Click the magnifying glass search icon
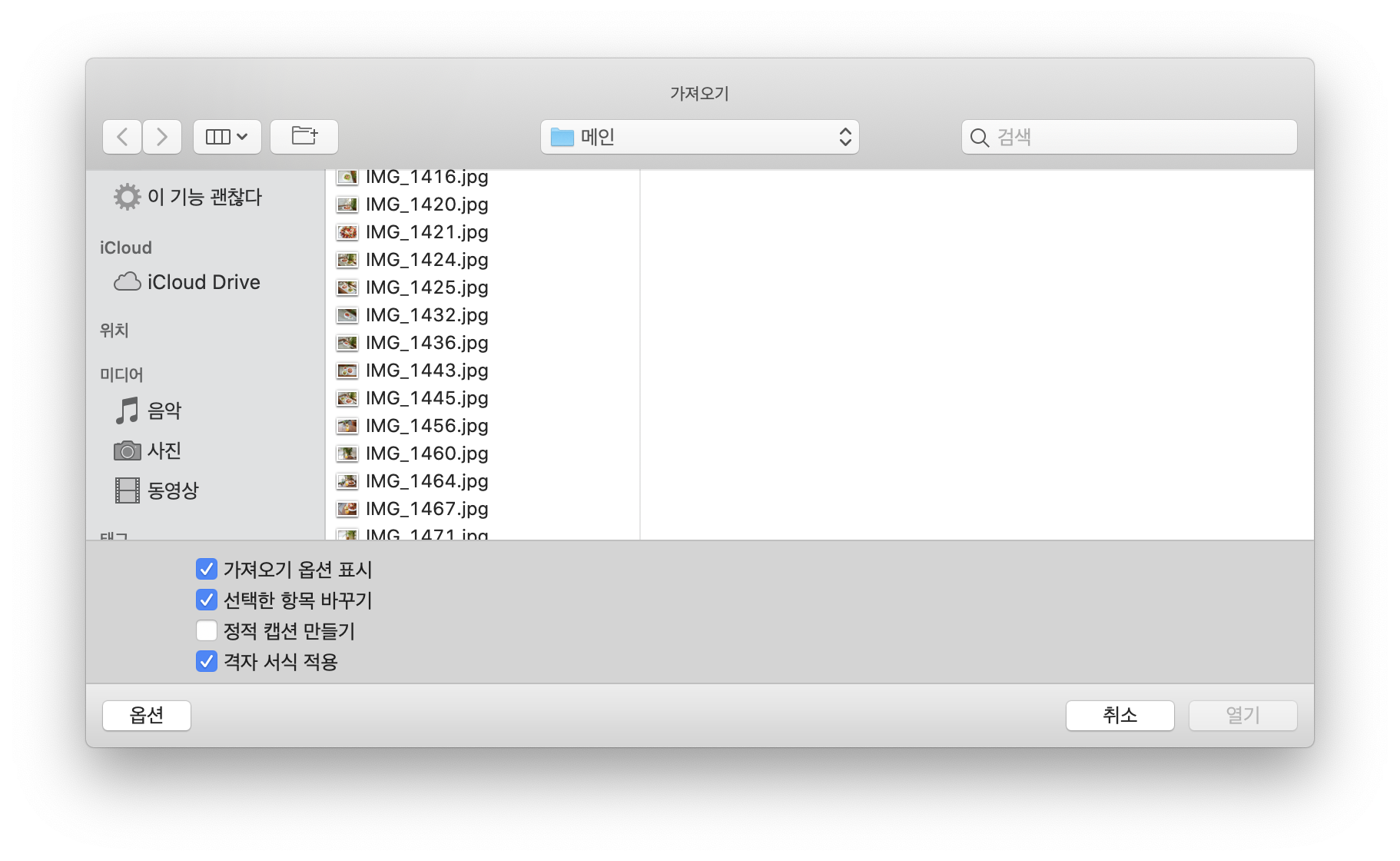This screenshot has height=861, width=1400. [979, 138]
